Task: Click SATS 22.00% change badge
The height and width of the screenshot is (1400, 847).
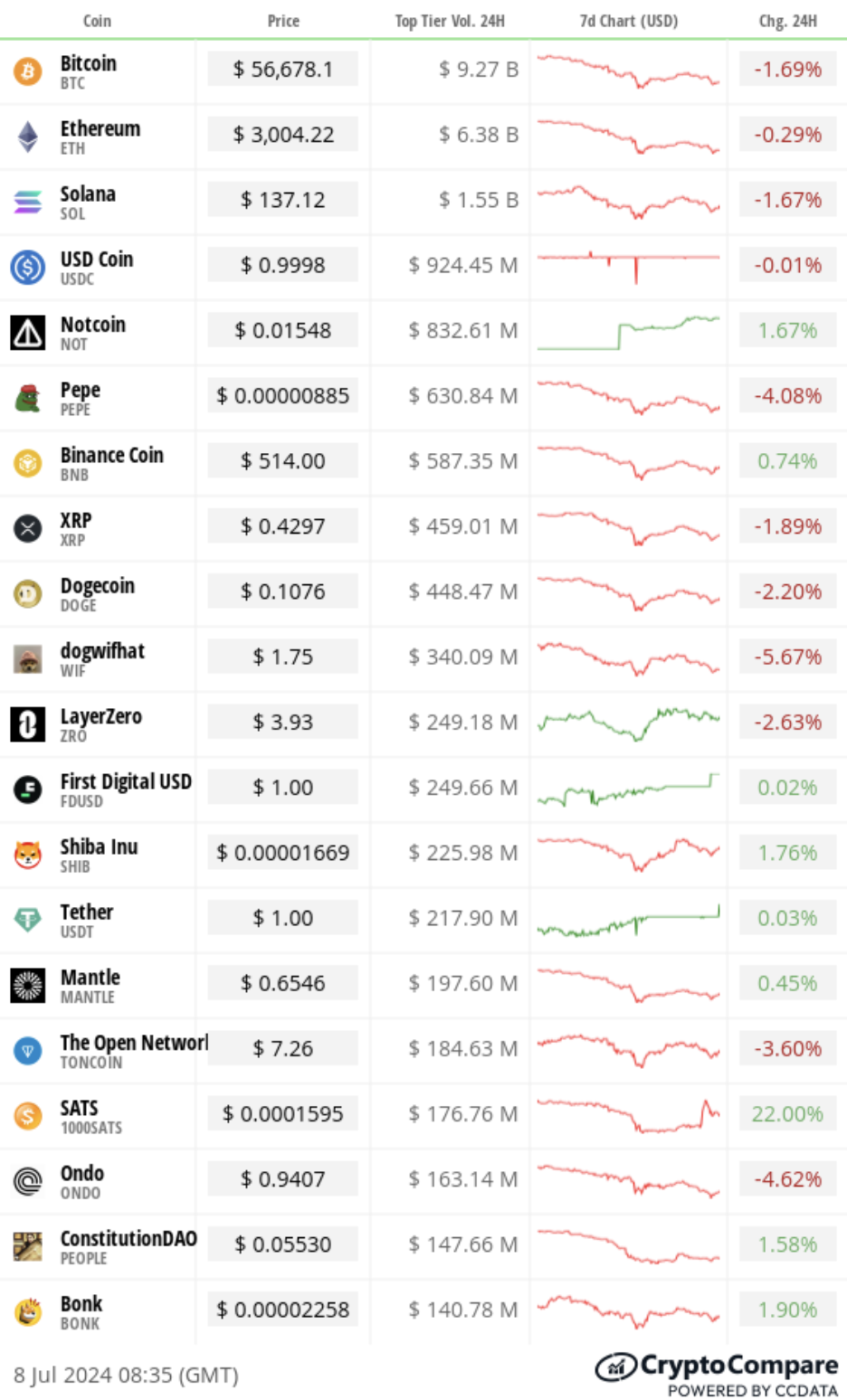Action: point(787,1114)
